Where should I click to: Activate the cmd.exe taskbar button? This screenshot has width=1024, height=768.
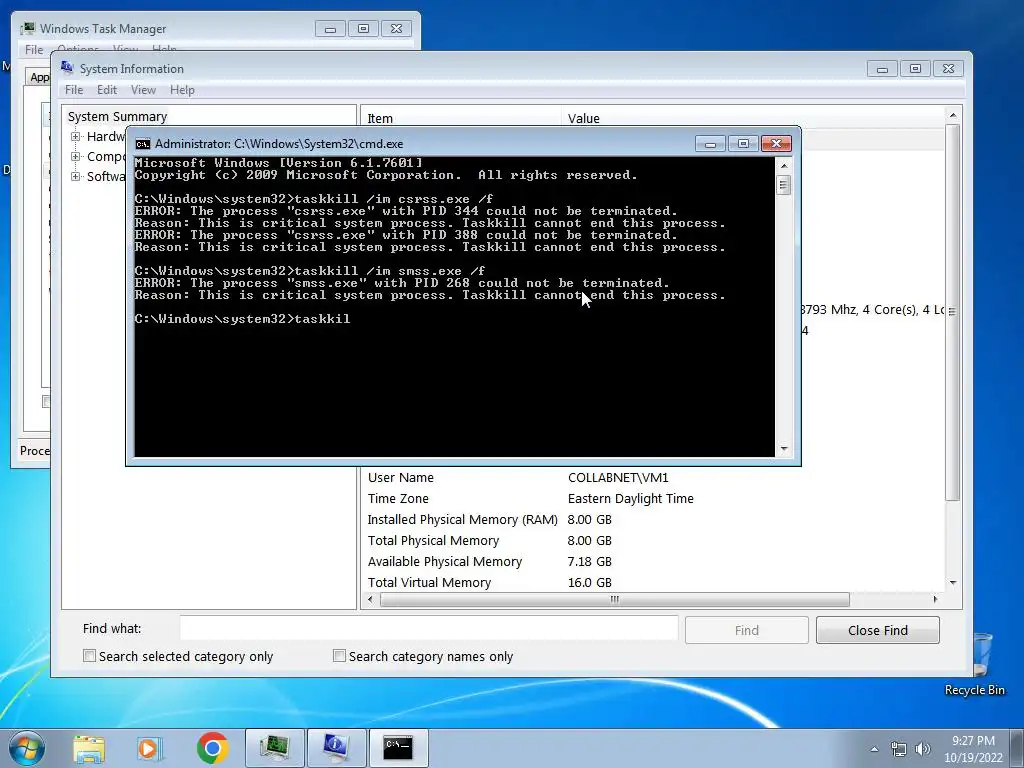pos(398,748)
